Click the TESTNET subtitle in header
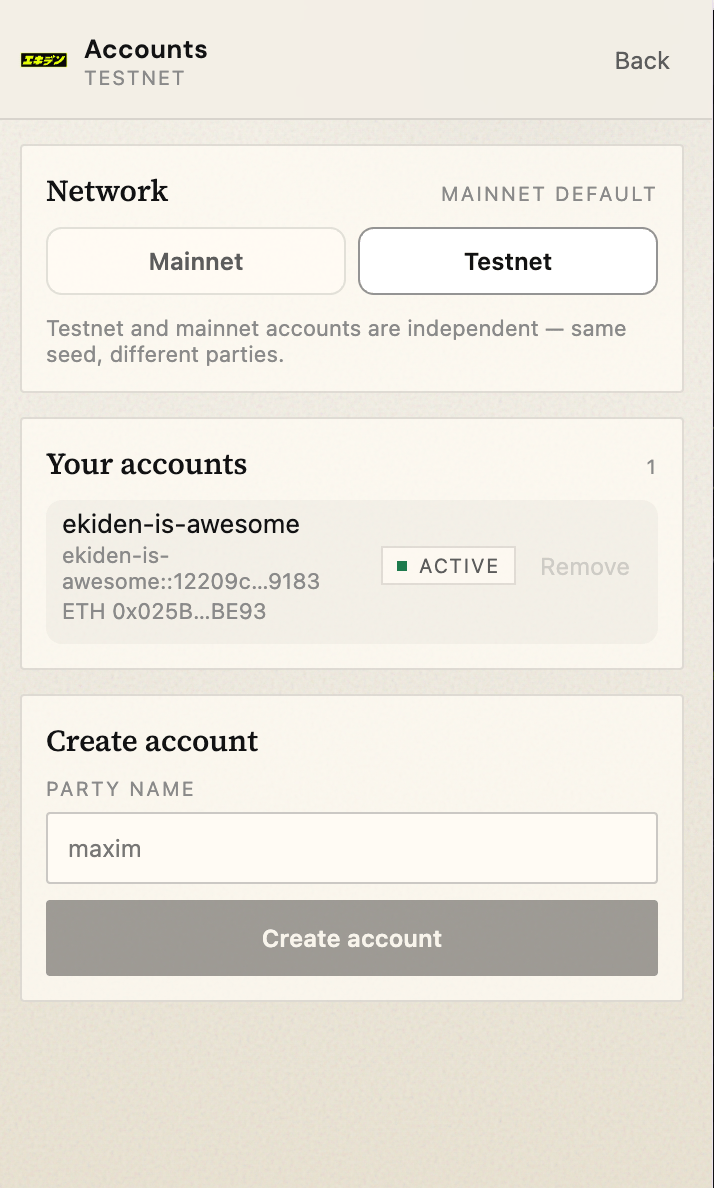Image resolution: width=714 pixels, height=1188 pixels. (134, 79)
